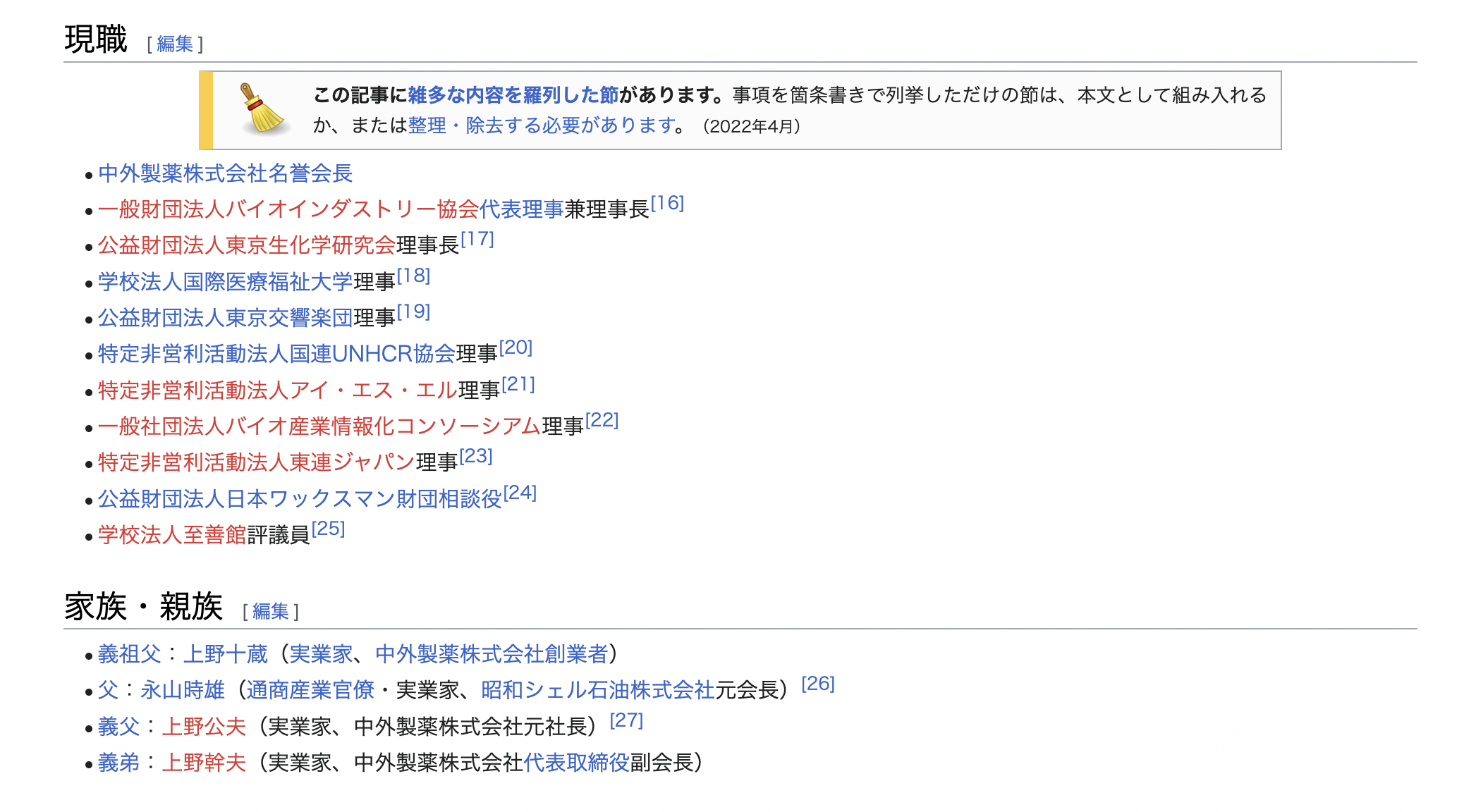The image size is (1464, 812).
Task: Edit the 現職 section via 編集 link
Action: click(x=175, y=44)
